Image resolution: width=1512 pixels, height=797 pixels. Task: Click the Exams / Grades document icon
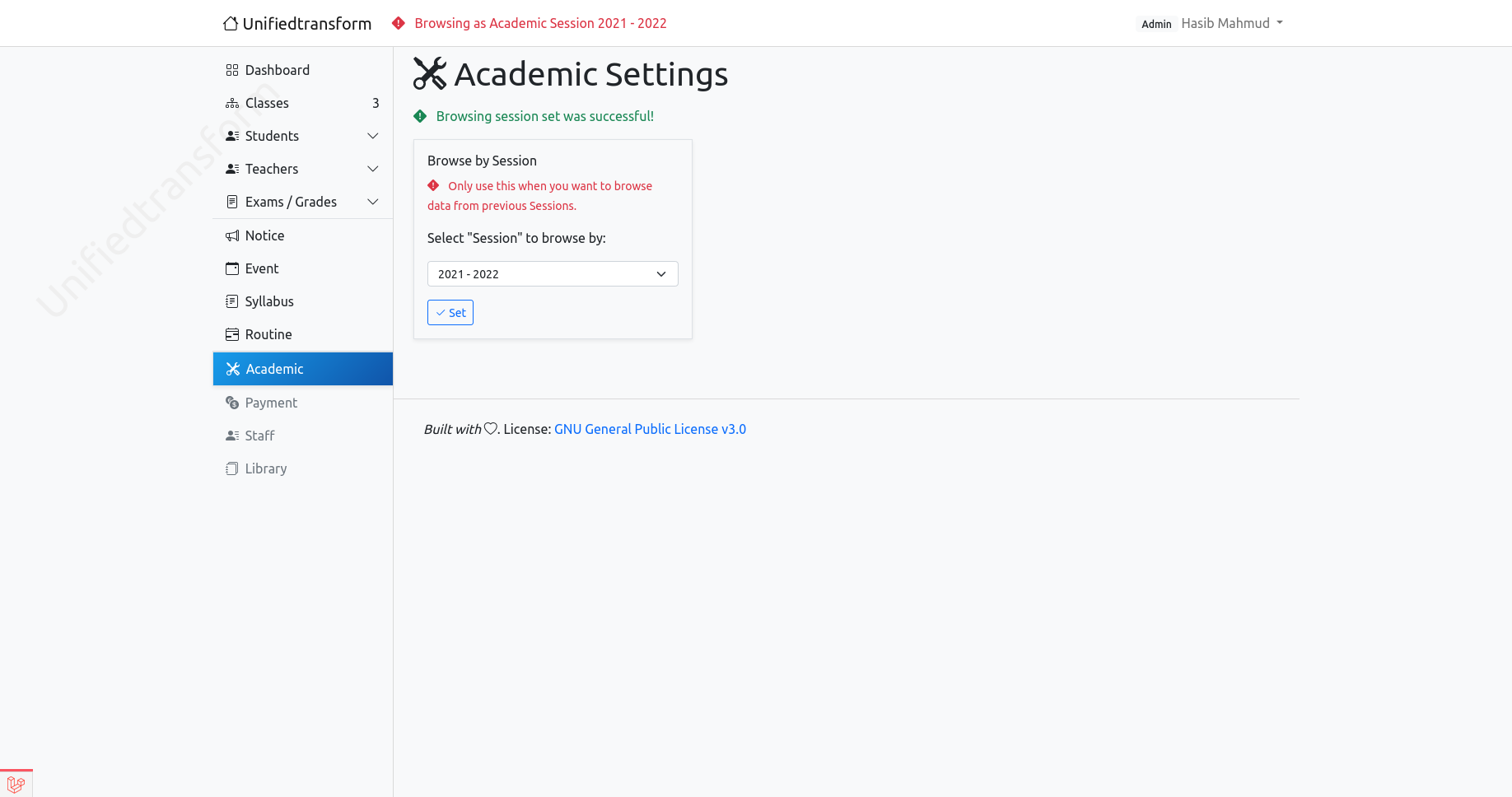point(232,202)
